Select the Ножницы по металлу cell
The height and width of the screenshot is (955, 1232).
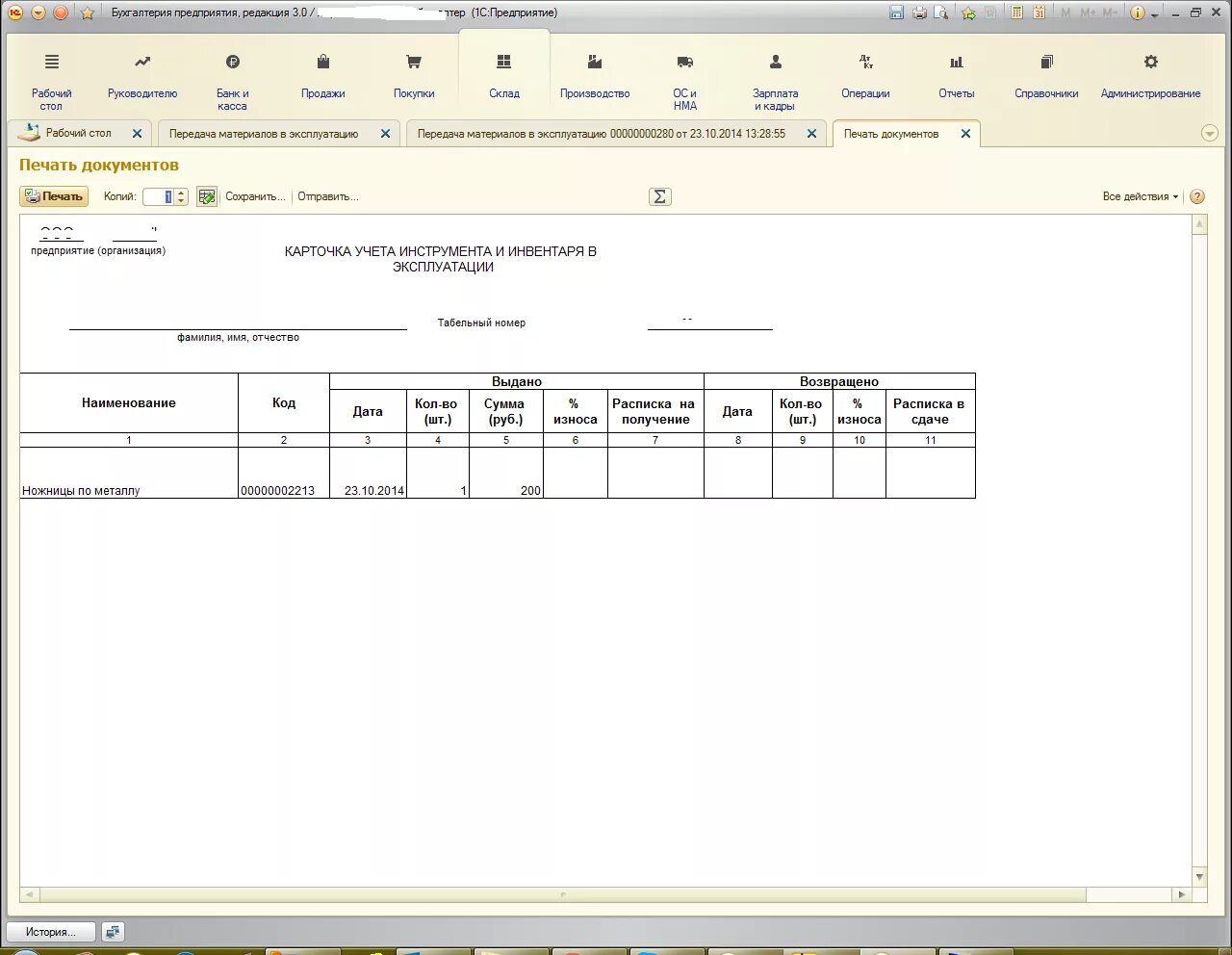point(129,473)
